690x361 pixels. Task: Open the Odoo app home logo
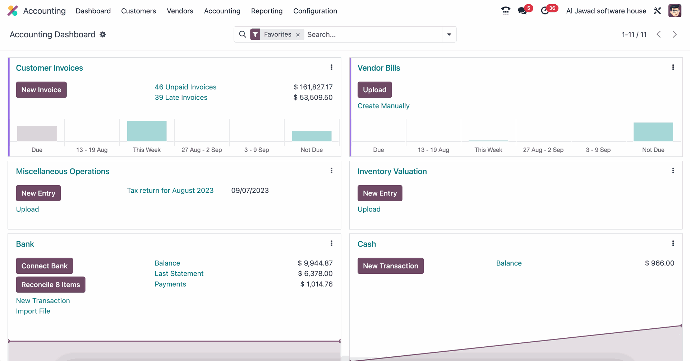(12, 11)
